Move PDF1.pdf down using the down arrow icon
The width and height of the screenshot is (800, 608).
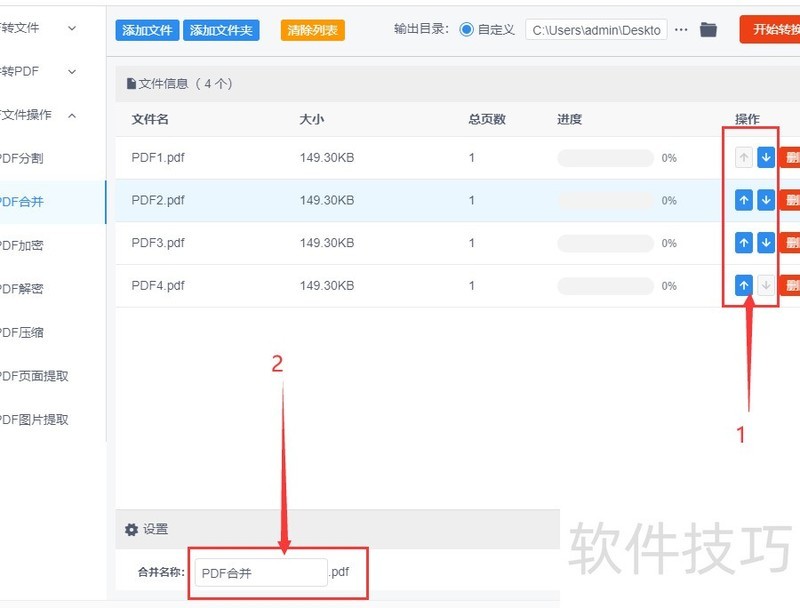[766, 157]
